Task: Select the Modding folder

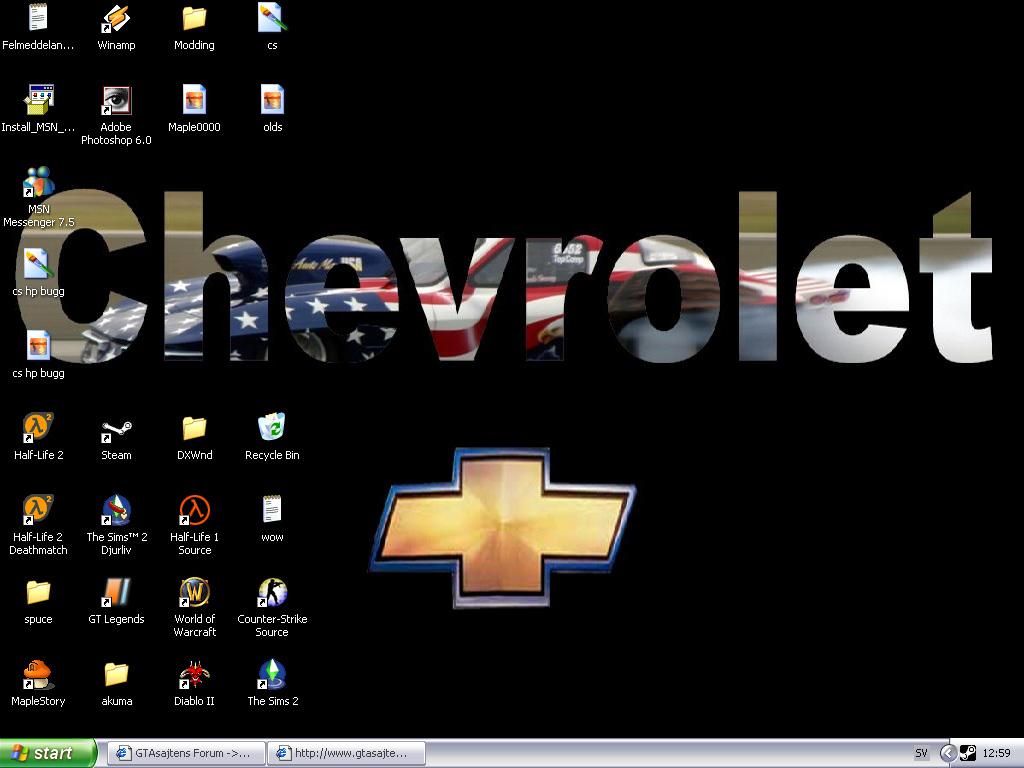Action: [194, 18]
